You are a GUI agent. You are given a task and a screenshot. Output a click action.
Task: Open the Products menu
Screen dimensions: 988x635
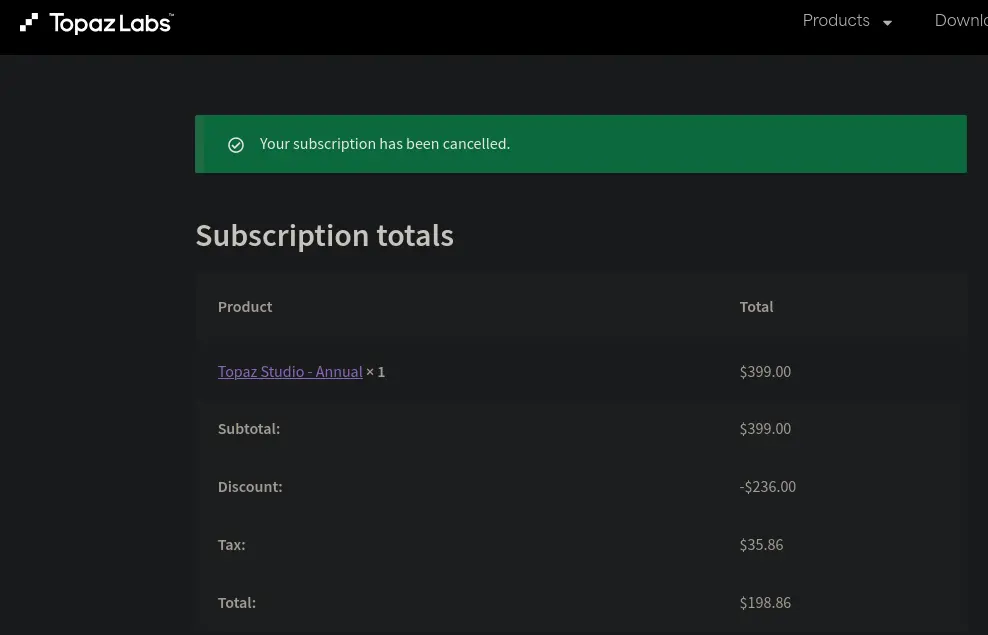click(x=836, y=21)
